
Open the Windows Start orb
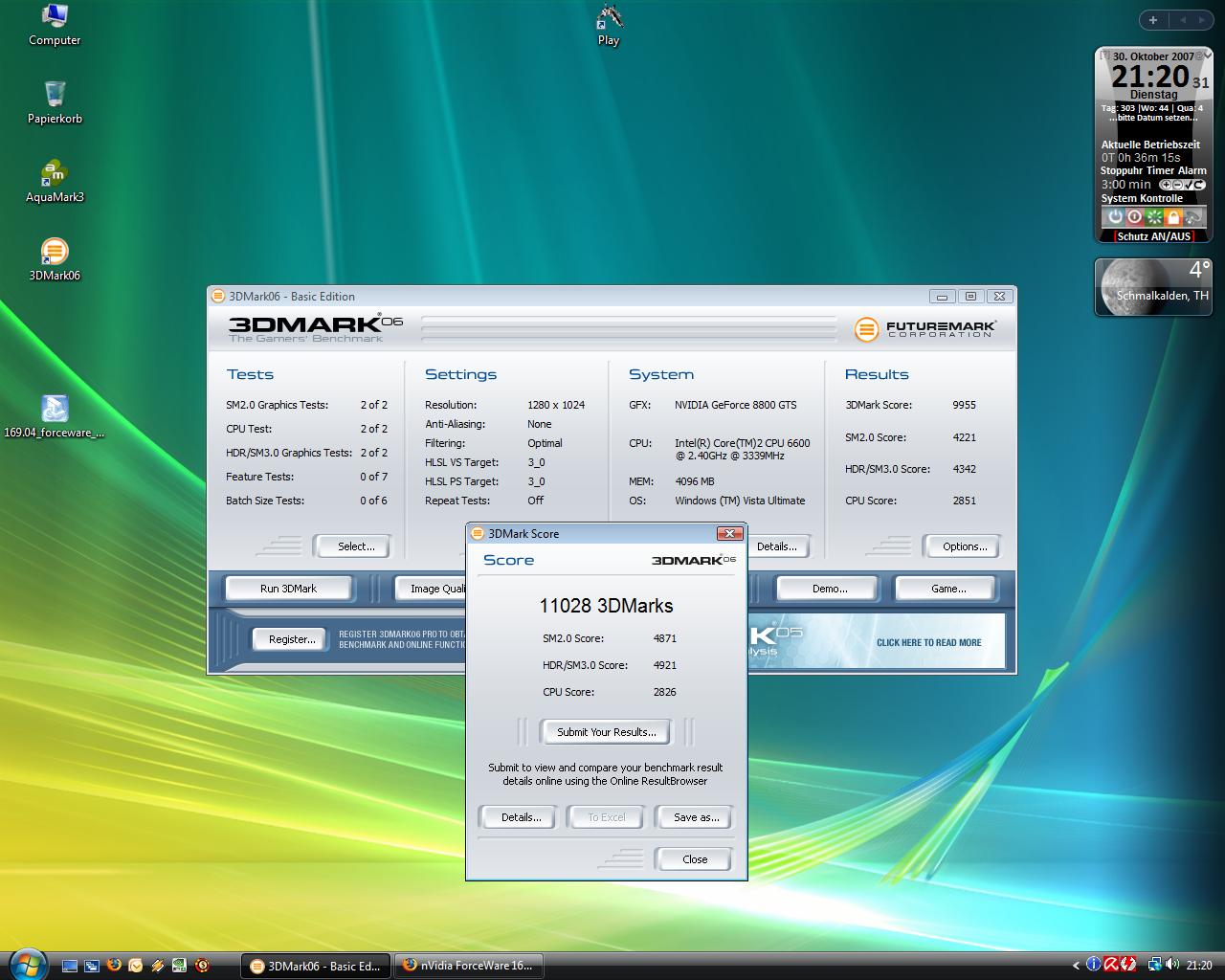coord(28,964)
